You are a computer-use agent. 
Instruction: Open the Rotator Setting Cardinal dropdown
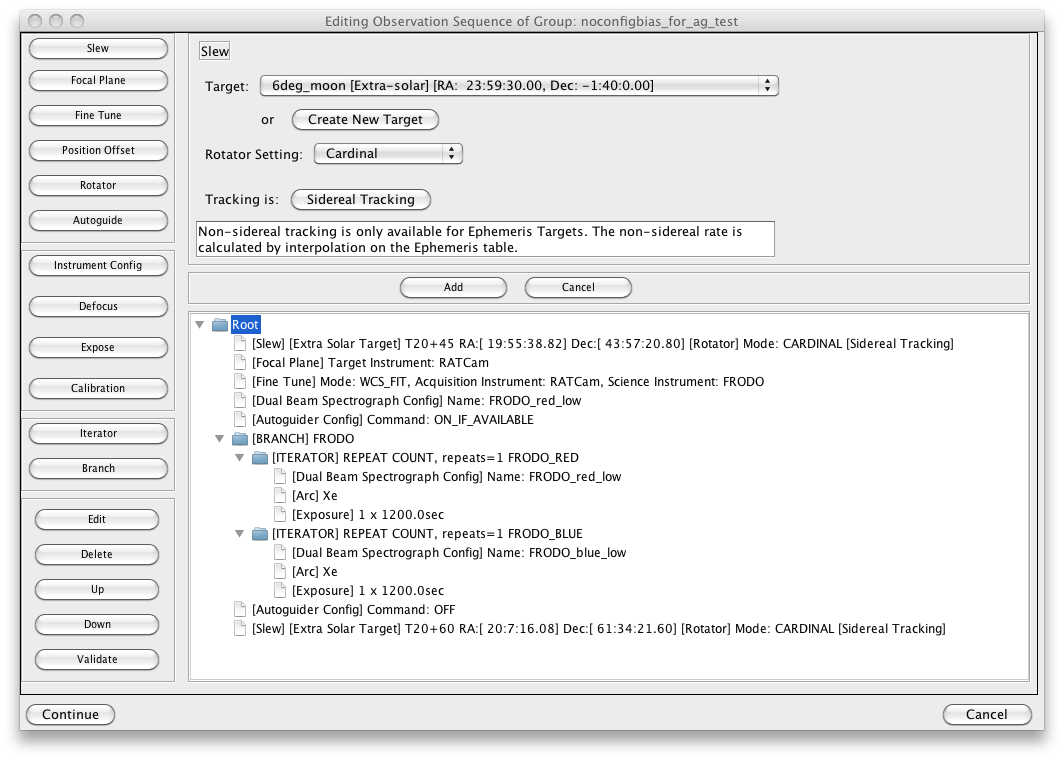point(388,153)
